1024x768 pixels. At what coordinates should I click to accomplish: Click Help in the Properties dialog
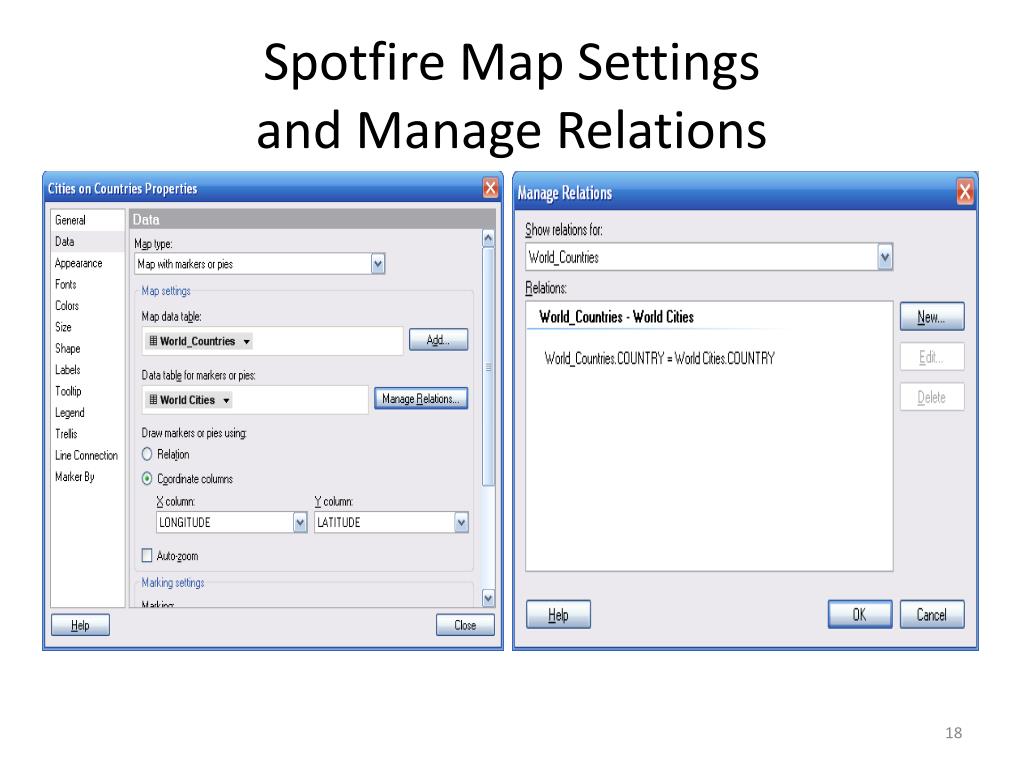(80, 625)
